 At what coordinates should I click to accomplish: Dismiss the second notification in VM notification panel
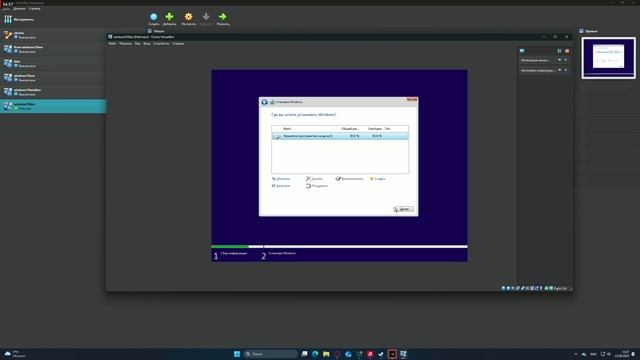tap(566, 70)
